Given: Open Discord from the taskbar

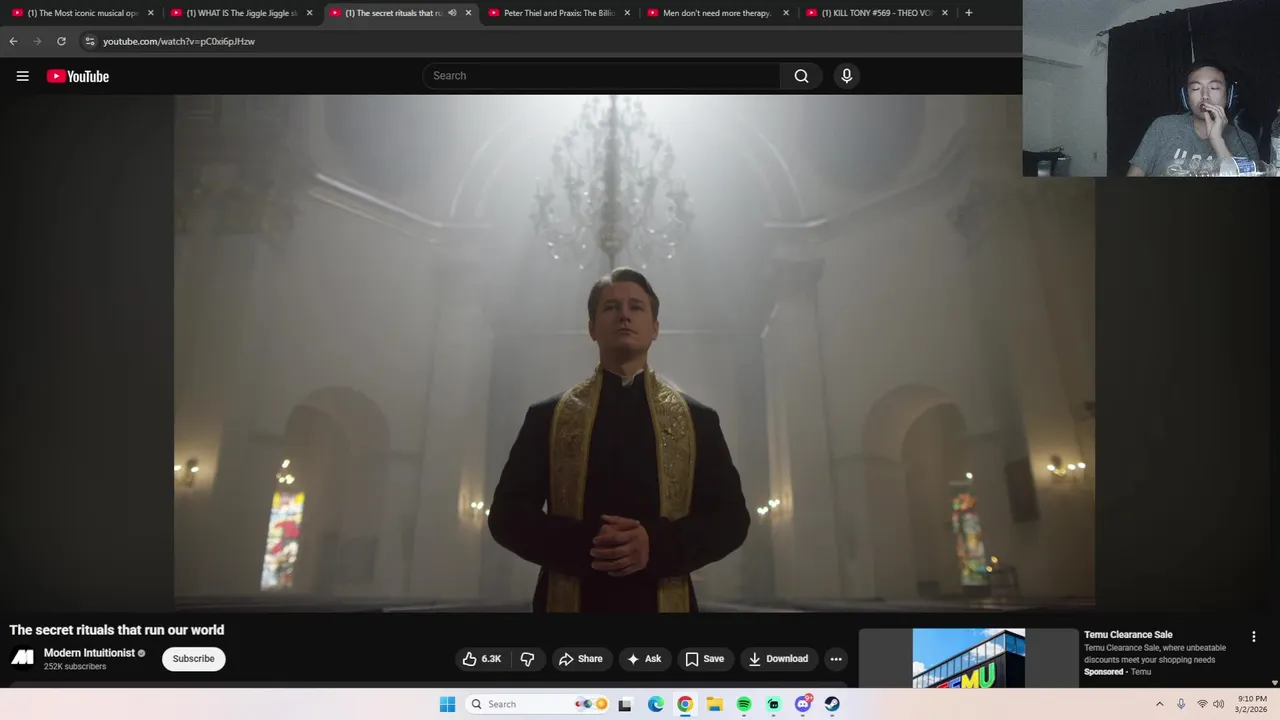Looking at the screenshot, I should click(803, 704).
